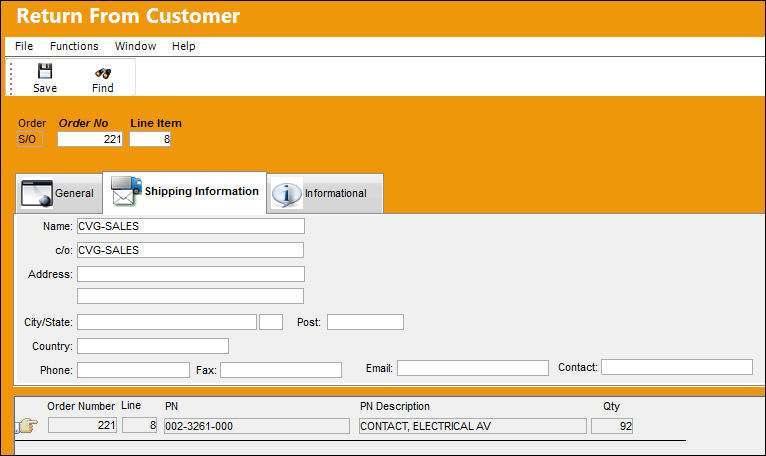
Task: Click the Line grid cell showing 8
Action: point(139,425)
